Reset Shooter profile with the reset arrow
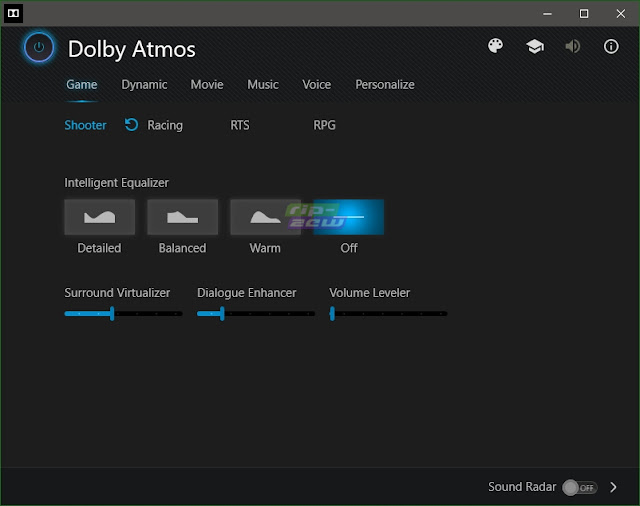 [131, 125]
